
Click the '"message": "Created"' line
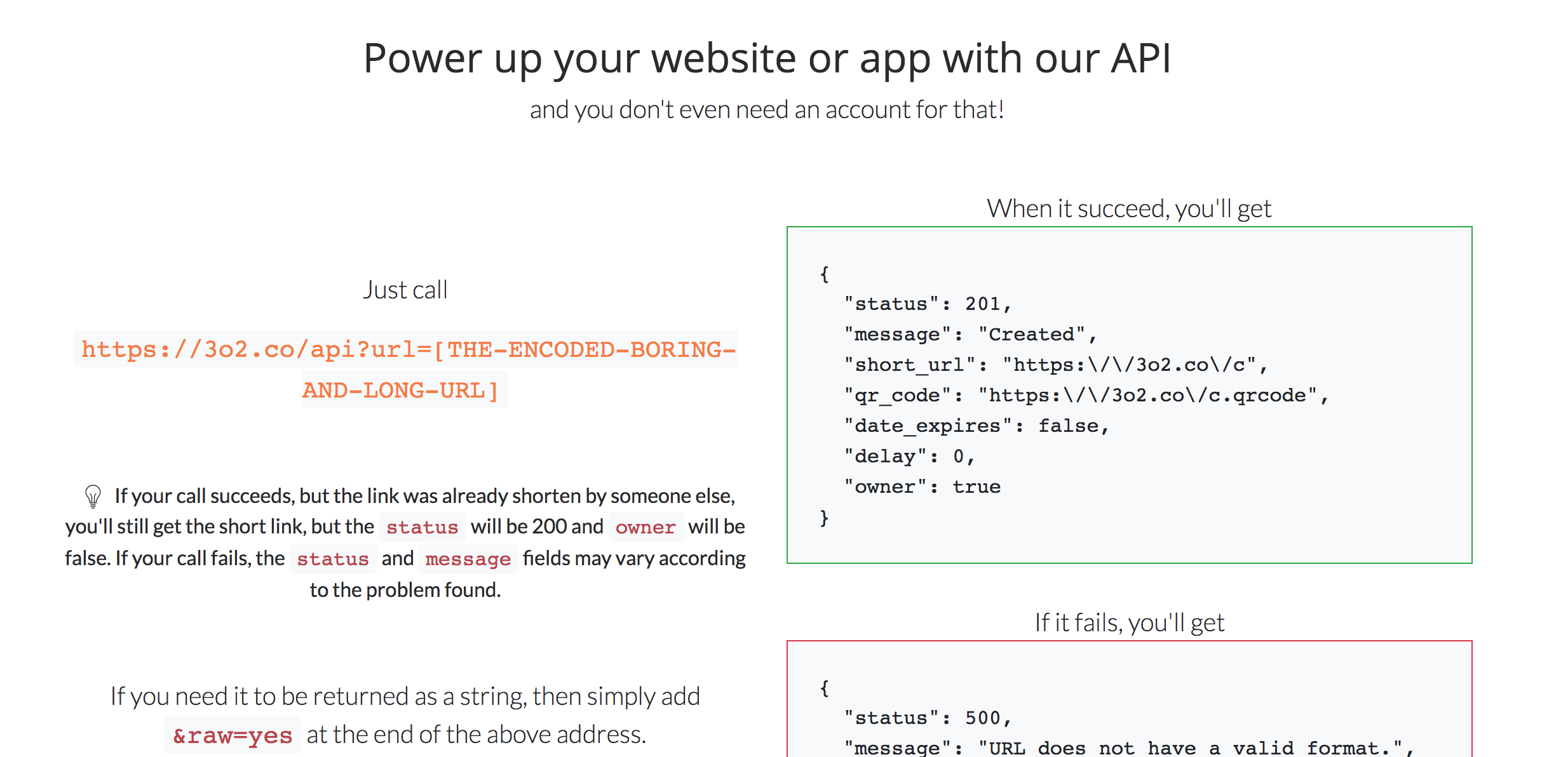(x=970, y=334)
